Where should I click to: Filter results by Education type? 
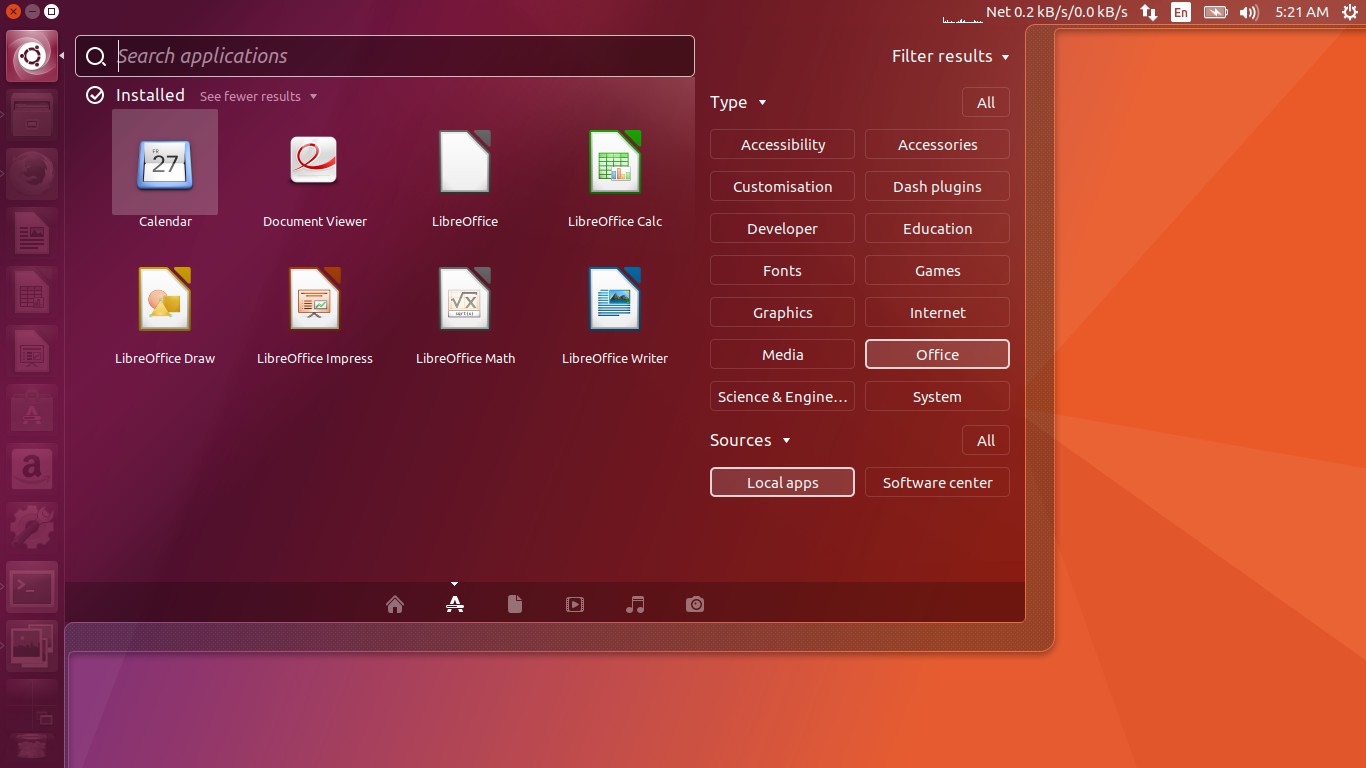937,228
